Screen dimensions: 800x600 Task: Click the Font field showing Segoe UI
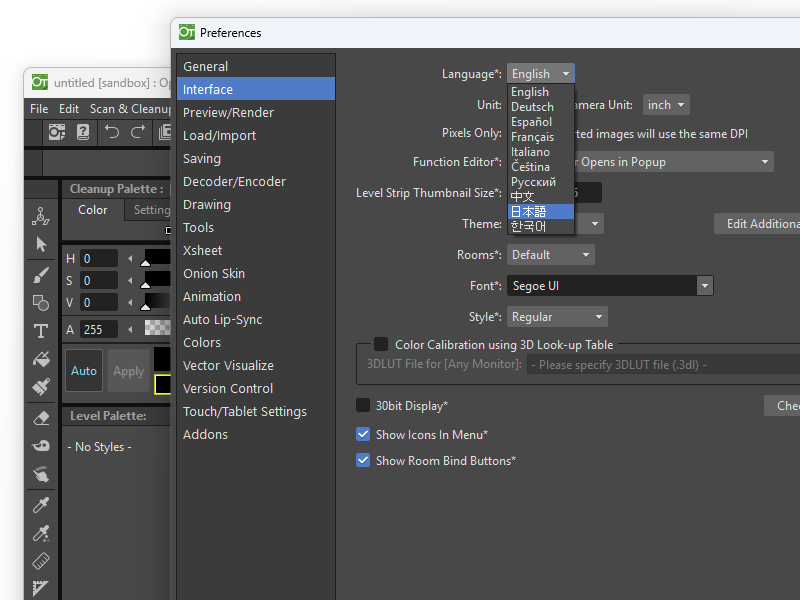coord(602,286)
